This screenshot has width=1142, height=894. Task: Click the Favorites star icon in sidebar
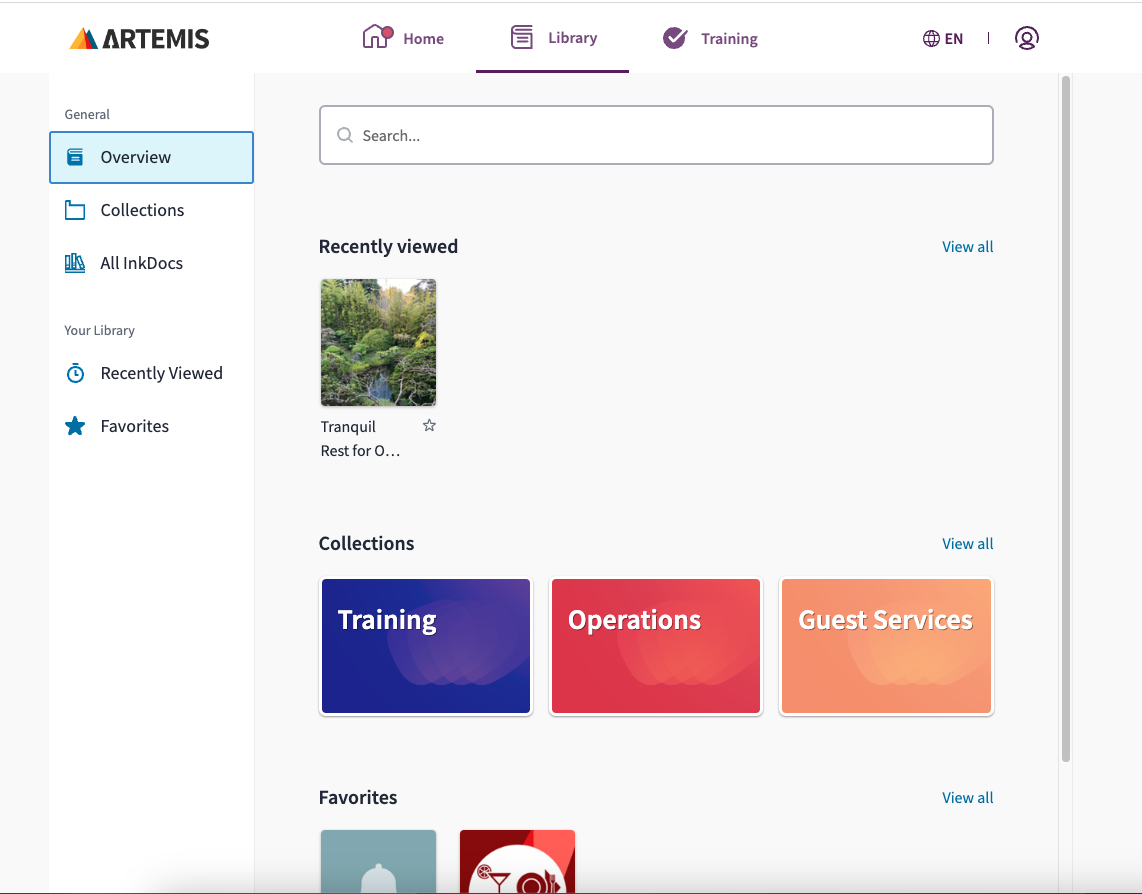[x=75, y=426]
